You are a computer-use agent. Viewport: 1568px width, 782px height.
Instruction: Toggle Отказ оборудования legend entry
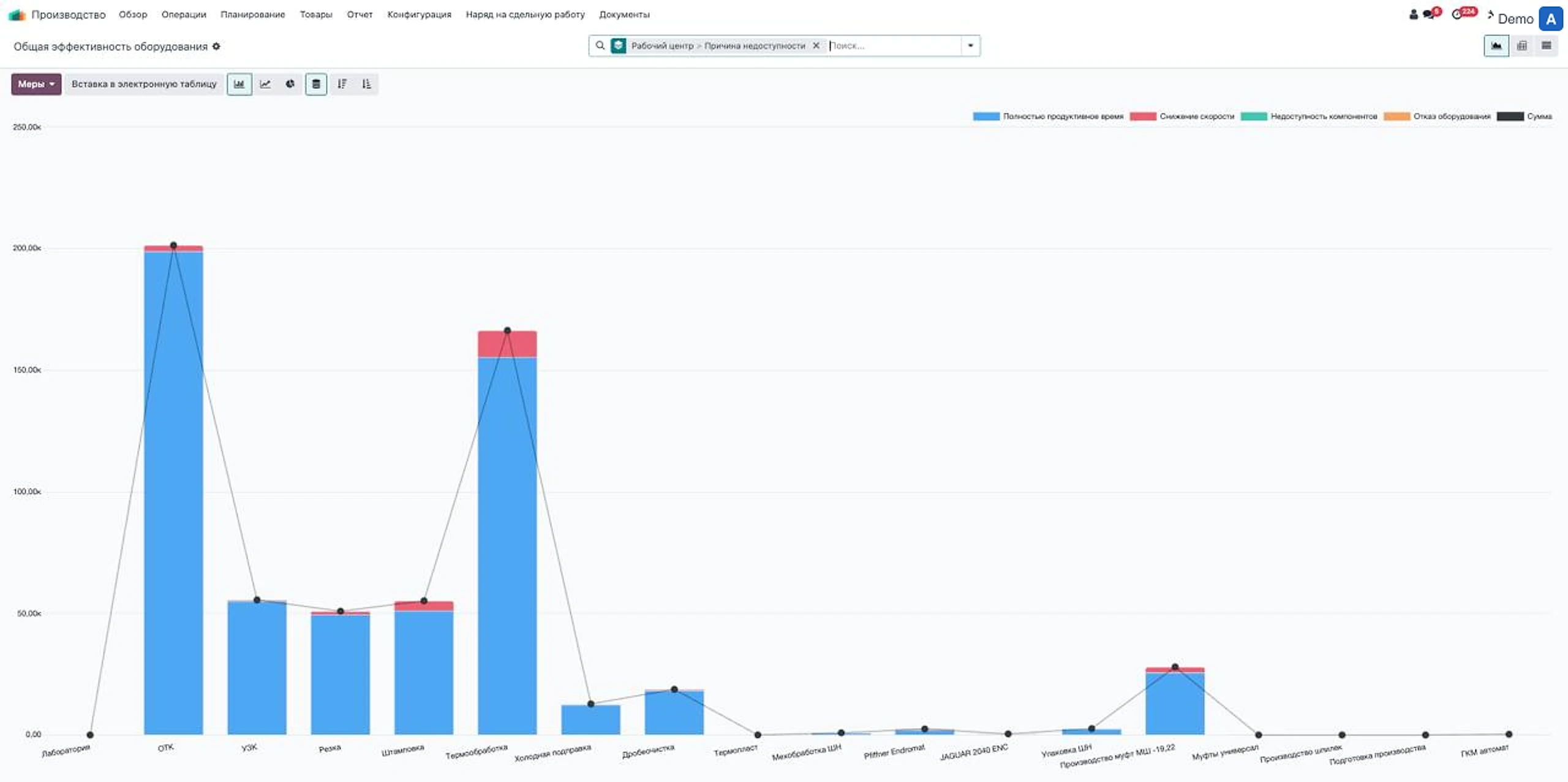point(1437,116)
